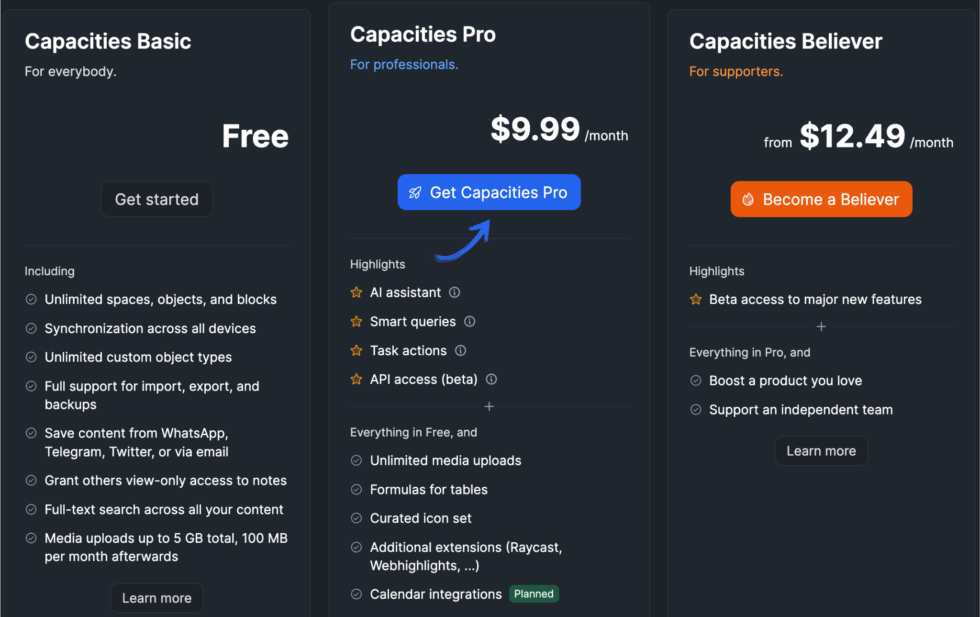980x617 pixels.
Task: Click Learn more on the Basic plan
Action: pos(156,597)
